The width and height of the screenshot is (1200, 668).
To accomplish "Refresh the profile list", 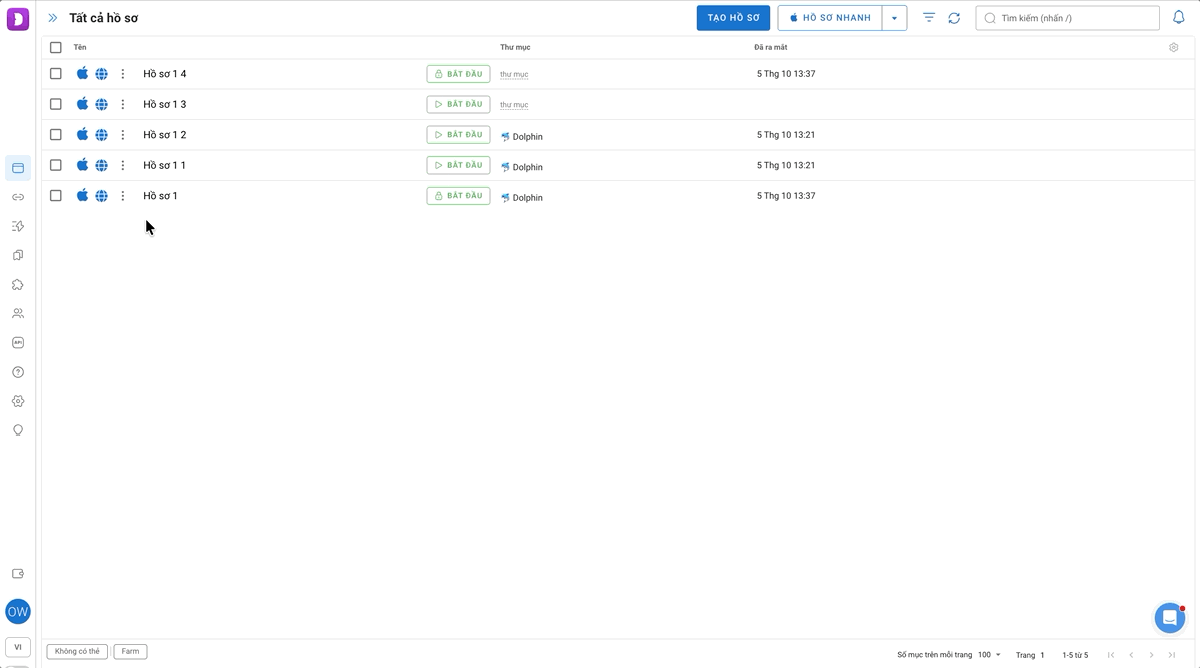I will point(954,18).
